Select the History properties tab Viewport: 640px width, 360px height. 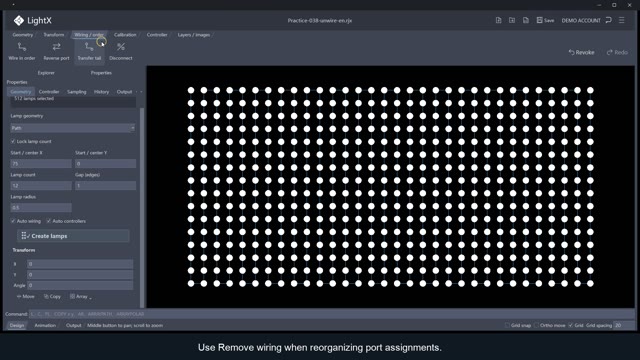(x=101, y=92)
